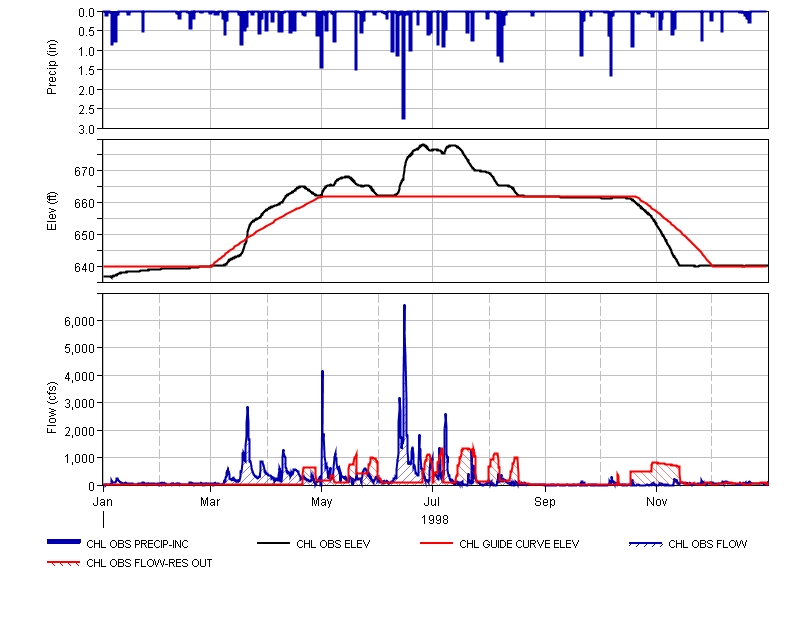Click the hatched CHL OBS FLOW legend swatch

645,544
